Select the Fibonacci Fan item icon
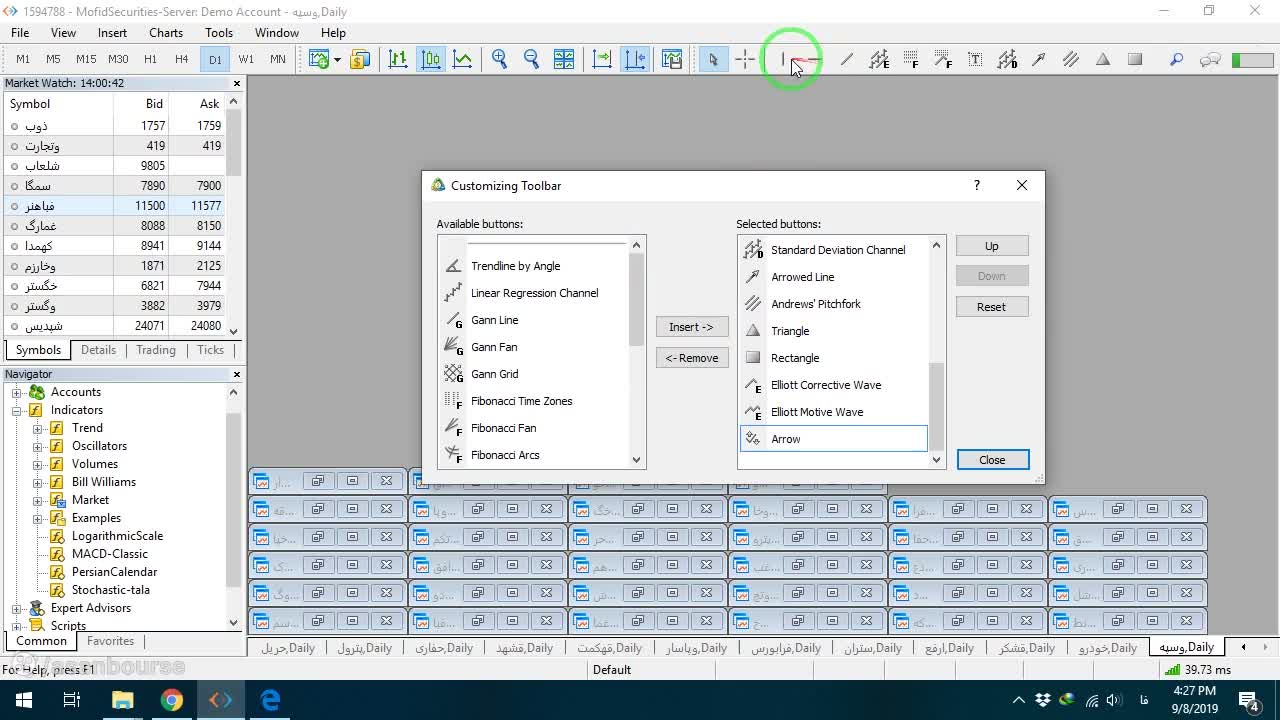 tap(453, 428)
